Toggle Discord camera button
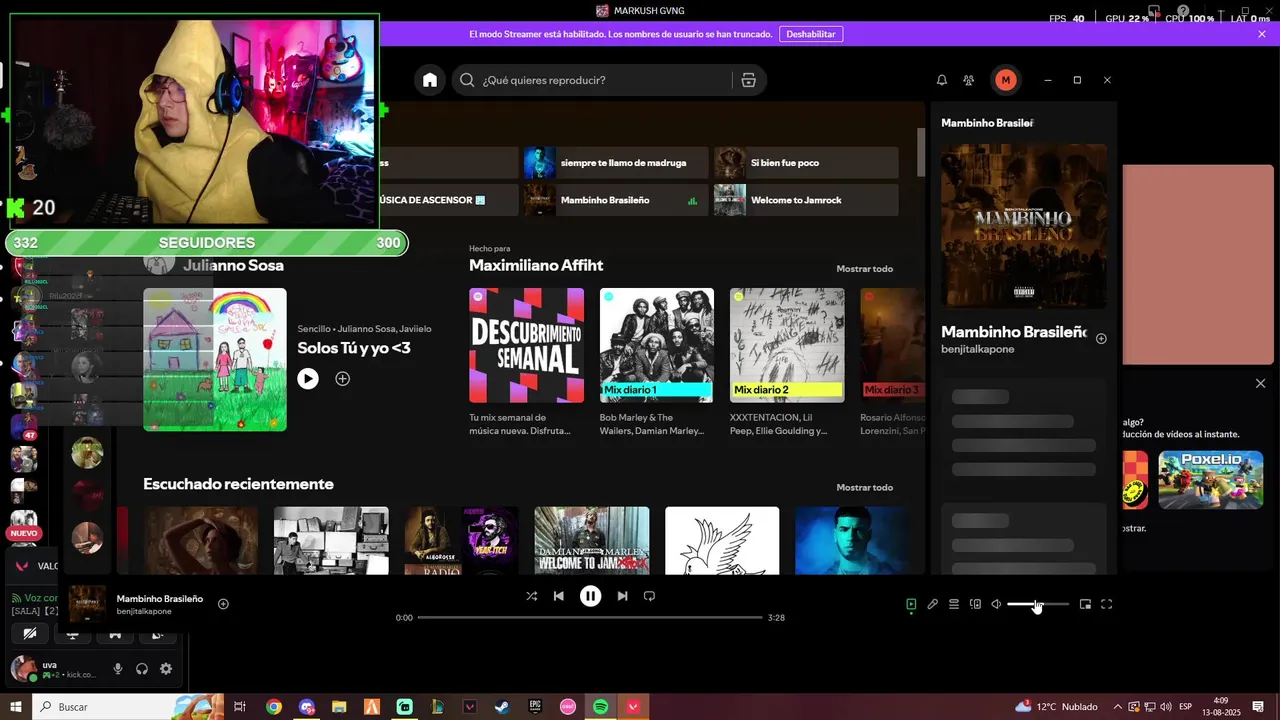This screenshot has height=720, width=1280. (x=30, y=634)
